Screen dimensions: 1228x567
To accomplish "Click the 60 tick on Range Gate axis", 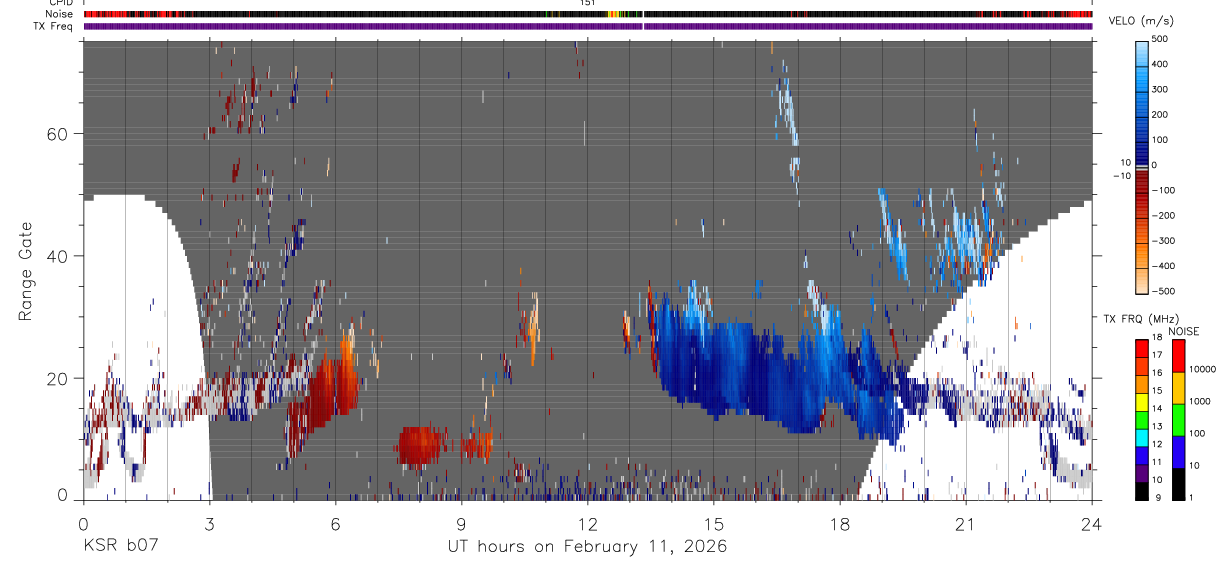I will (x=60, y=134).
